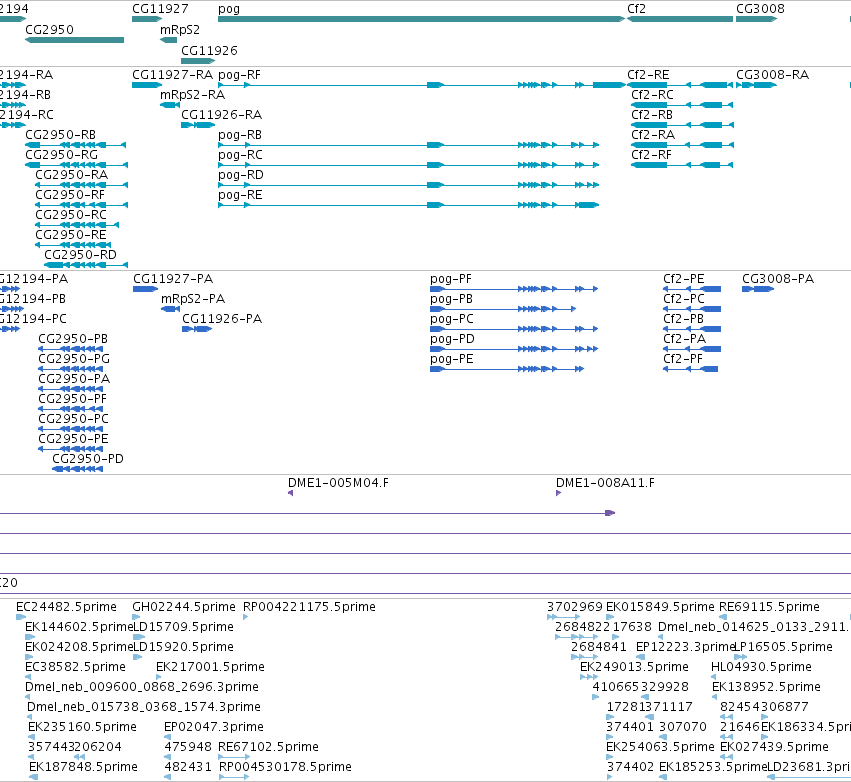Select EST label RE69115.5prime
Viewport: 851px width, 782px height.
[769, 607]
